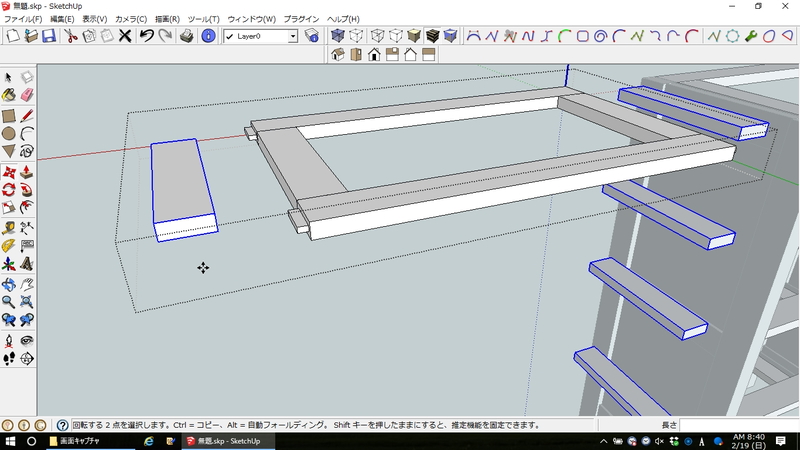Select the Circle drawing tool
800x450 pixels.
click(x=9, y=133)
